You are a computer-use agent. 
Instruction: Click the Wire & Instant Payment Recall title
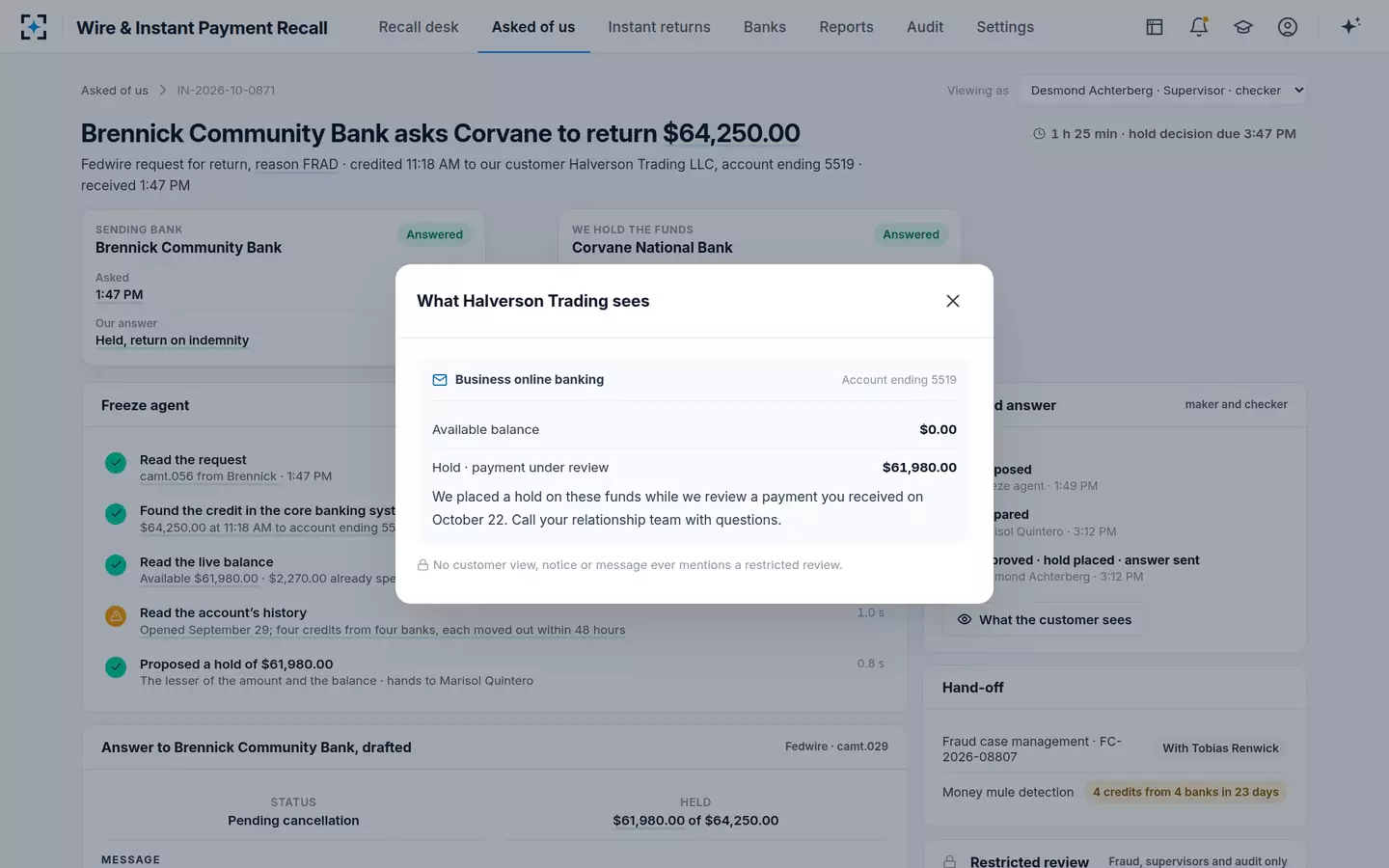point(202,28)
